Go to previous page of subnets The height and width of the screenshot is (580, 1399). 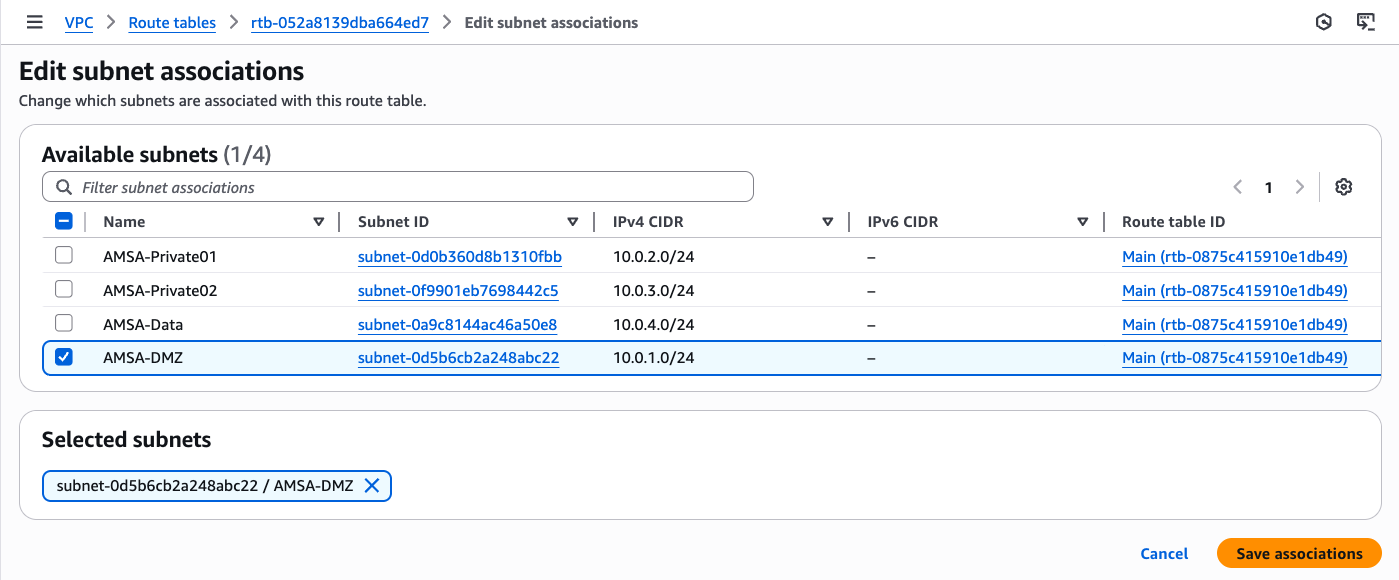[1238, 187]
